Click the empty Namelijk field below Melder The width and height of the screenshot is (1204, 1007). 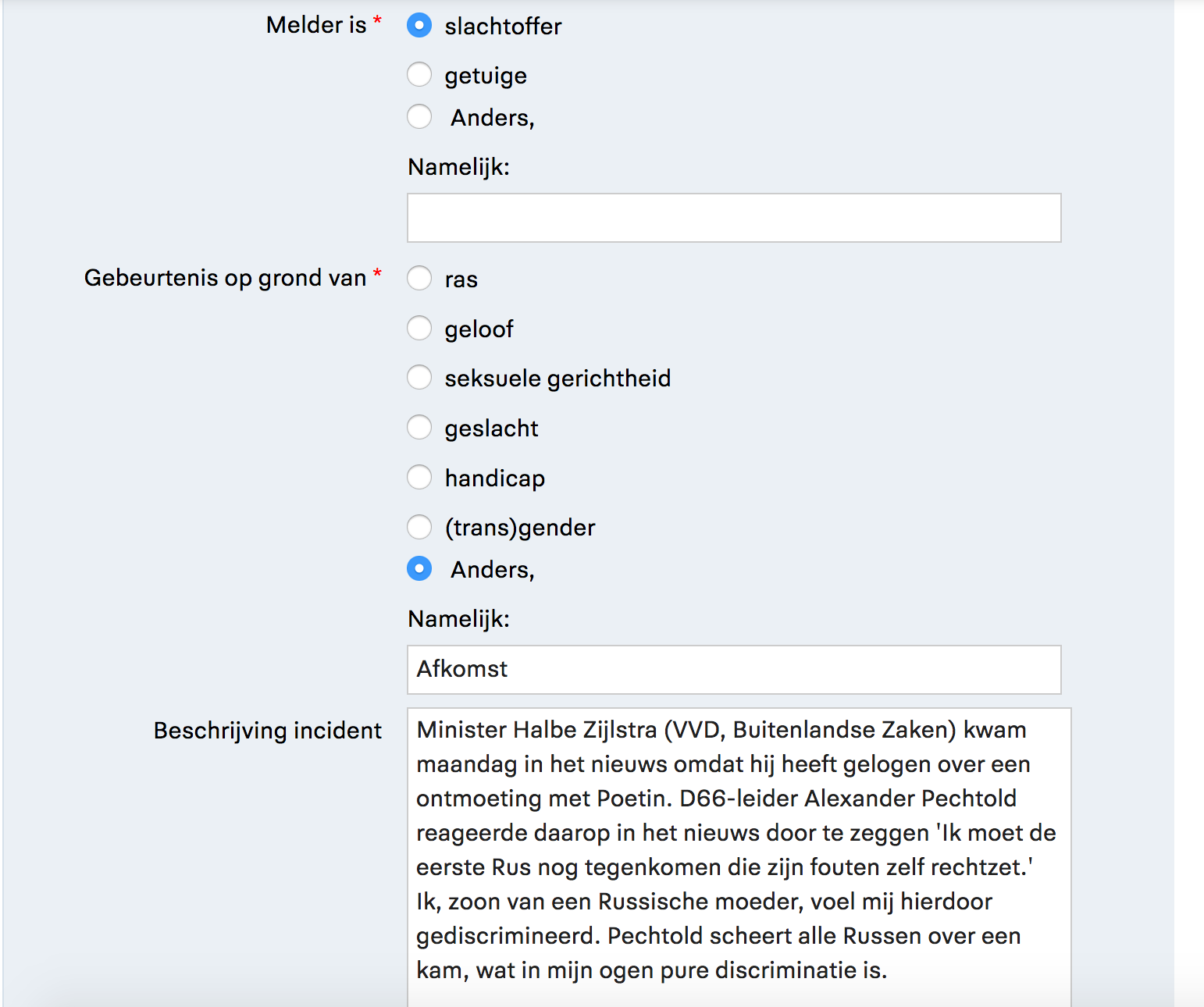point(734,218)
